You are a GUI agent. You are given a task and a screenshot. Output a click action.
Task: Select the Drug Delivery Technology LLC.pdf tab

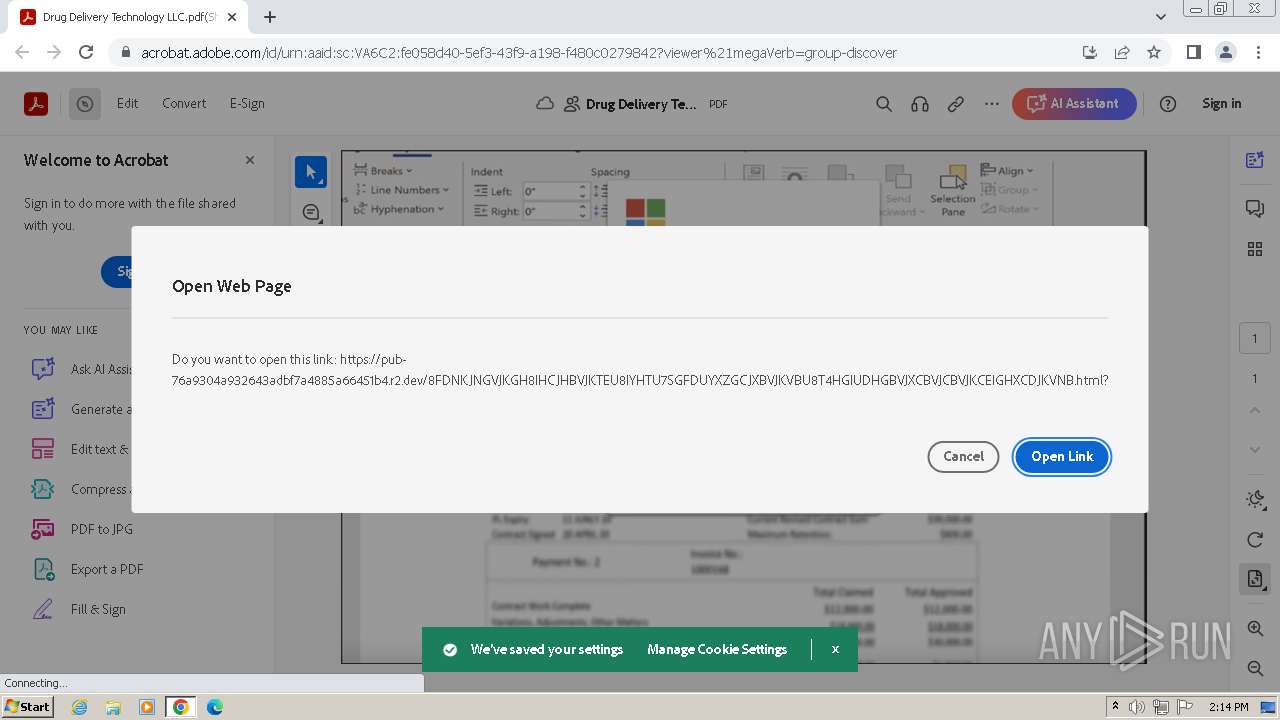(x=128, y=17)
